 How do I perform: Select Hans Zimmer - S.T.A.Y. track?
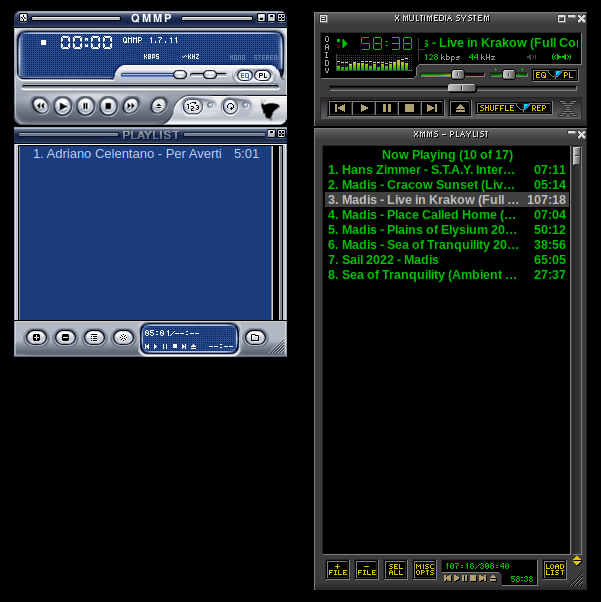click(447, 170)
